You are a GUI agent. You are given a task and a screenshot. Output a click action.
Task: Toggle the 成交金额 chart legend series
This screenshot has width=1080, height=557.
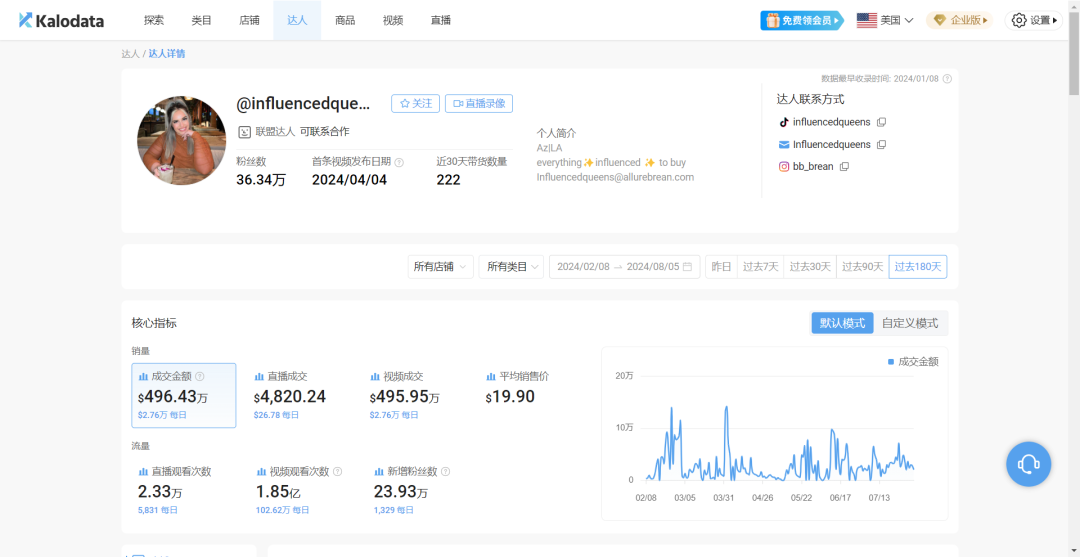click(912, 362)
